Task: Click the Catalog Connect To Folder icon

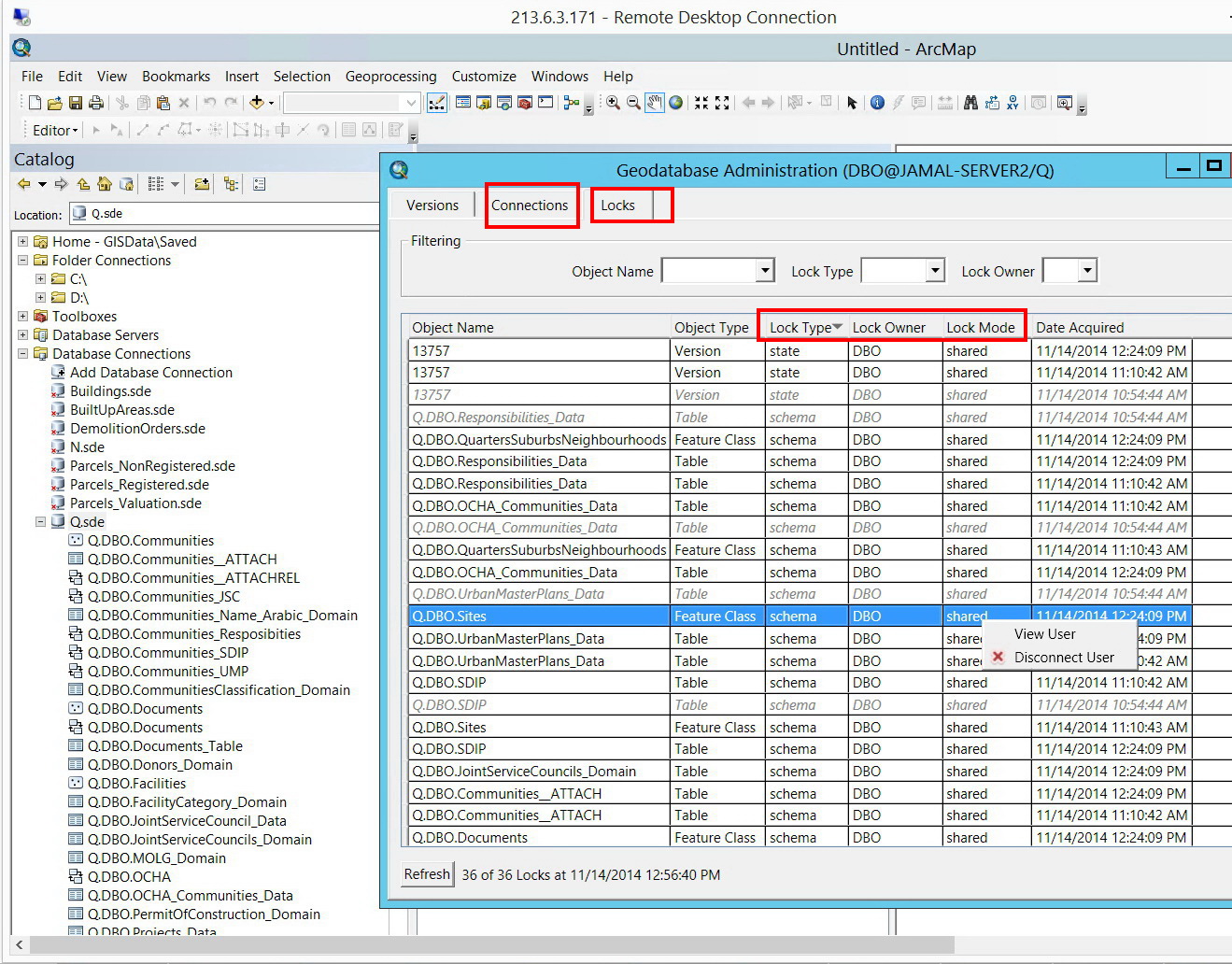Action: (x=202, y=184)
